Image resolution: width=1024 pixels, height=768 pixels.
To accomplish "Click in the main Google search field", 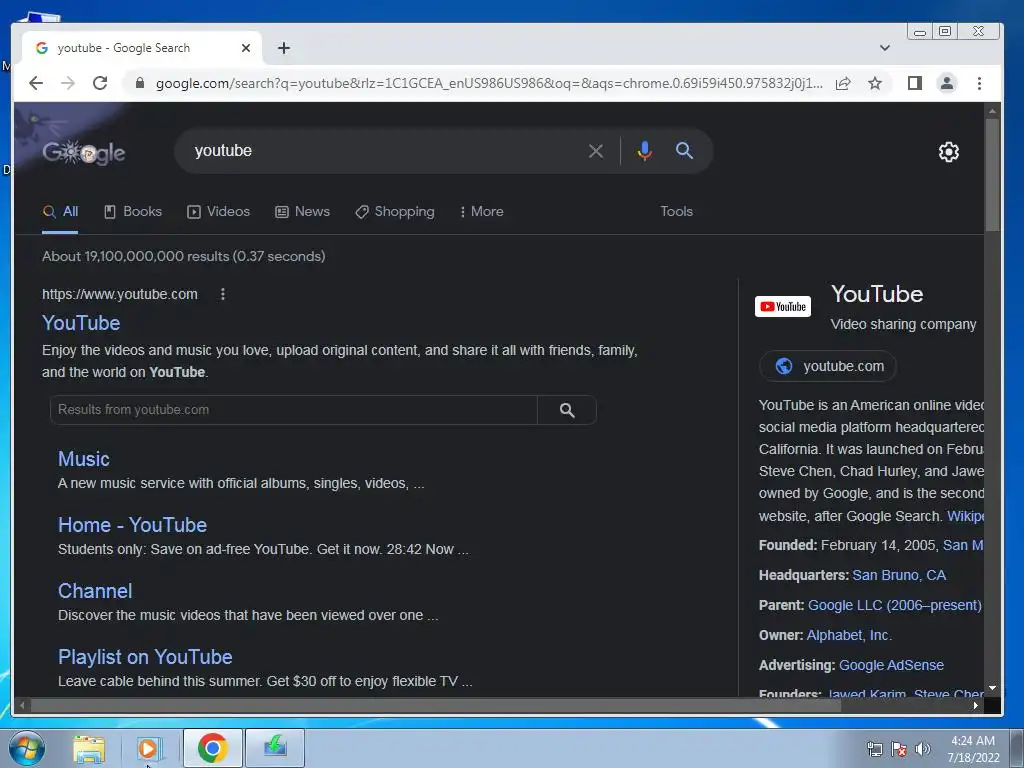I will [385, 151].
